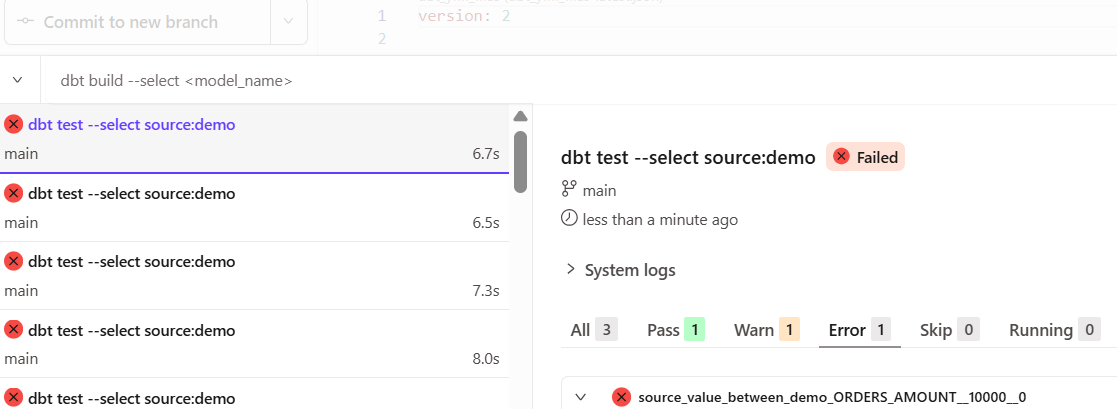Click error icon of source_value_between test
The width and height of the screenshot is (1117, 409).
pyautogui.click(x=621, y=397)
